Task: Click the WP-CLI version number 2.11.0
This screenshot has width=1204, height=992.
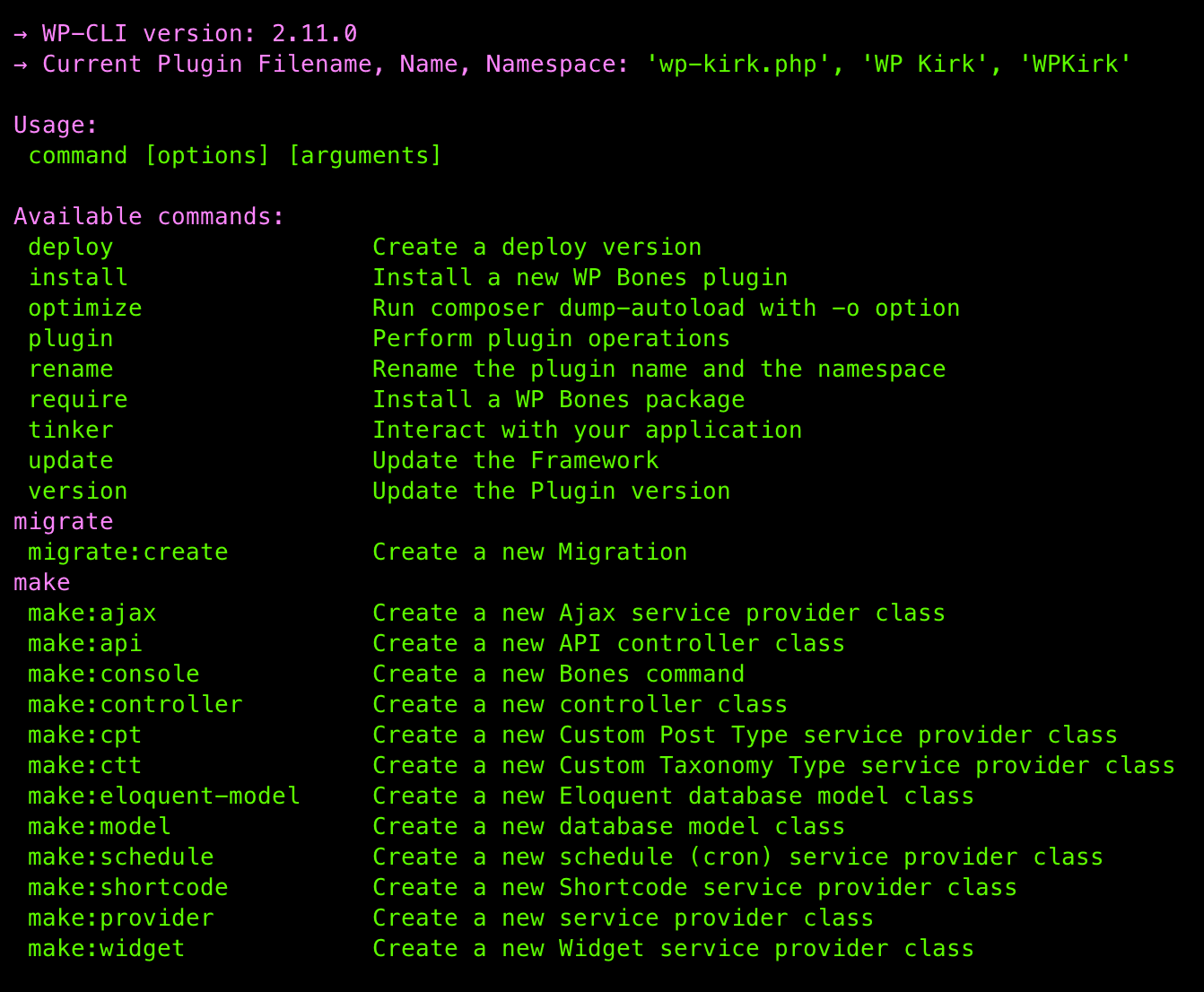Action: pos(315,34)
